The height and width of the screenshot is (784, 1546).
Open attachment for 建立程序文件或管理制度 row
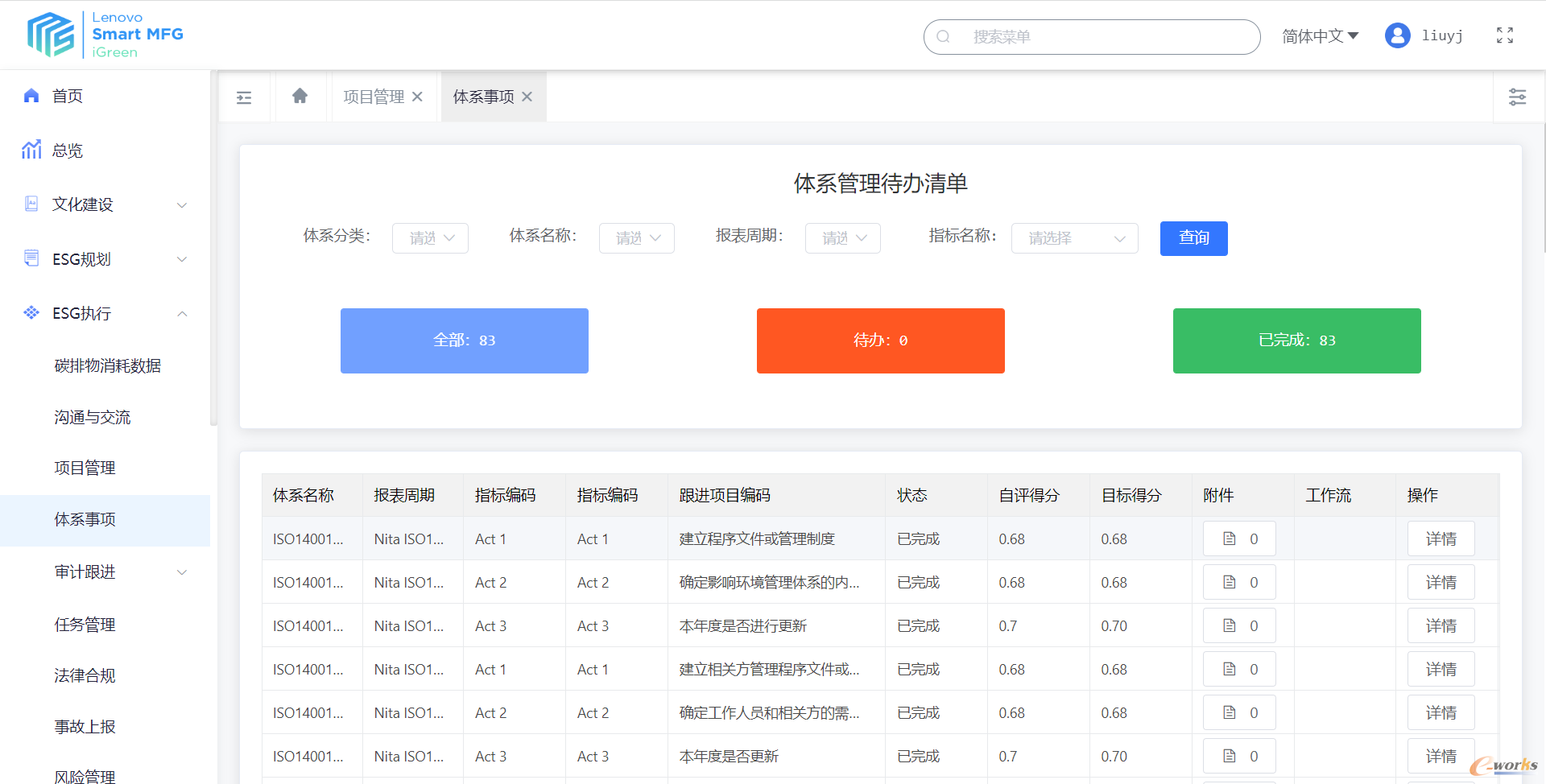click(1239, 538)
